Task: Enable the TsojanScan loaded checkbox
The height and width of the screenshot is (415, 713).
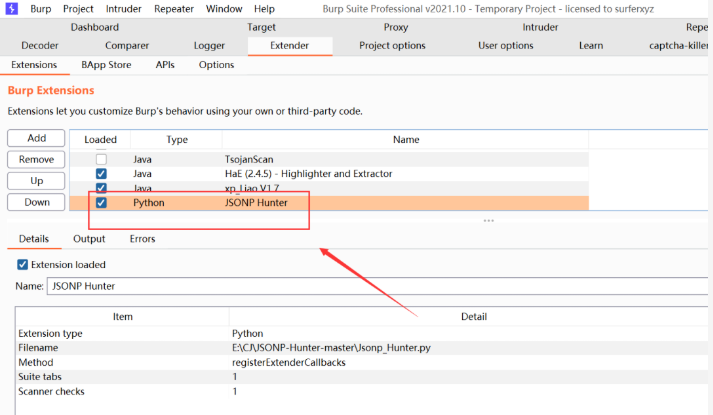Action: pyautogui.click(x=101, y=159)
